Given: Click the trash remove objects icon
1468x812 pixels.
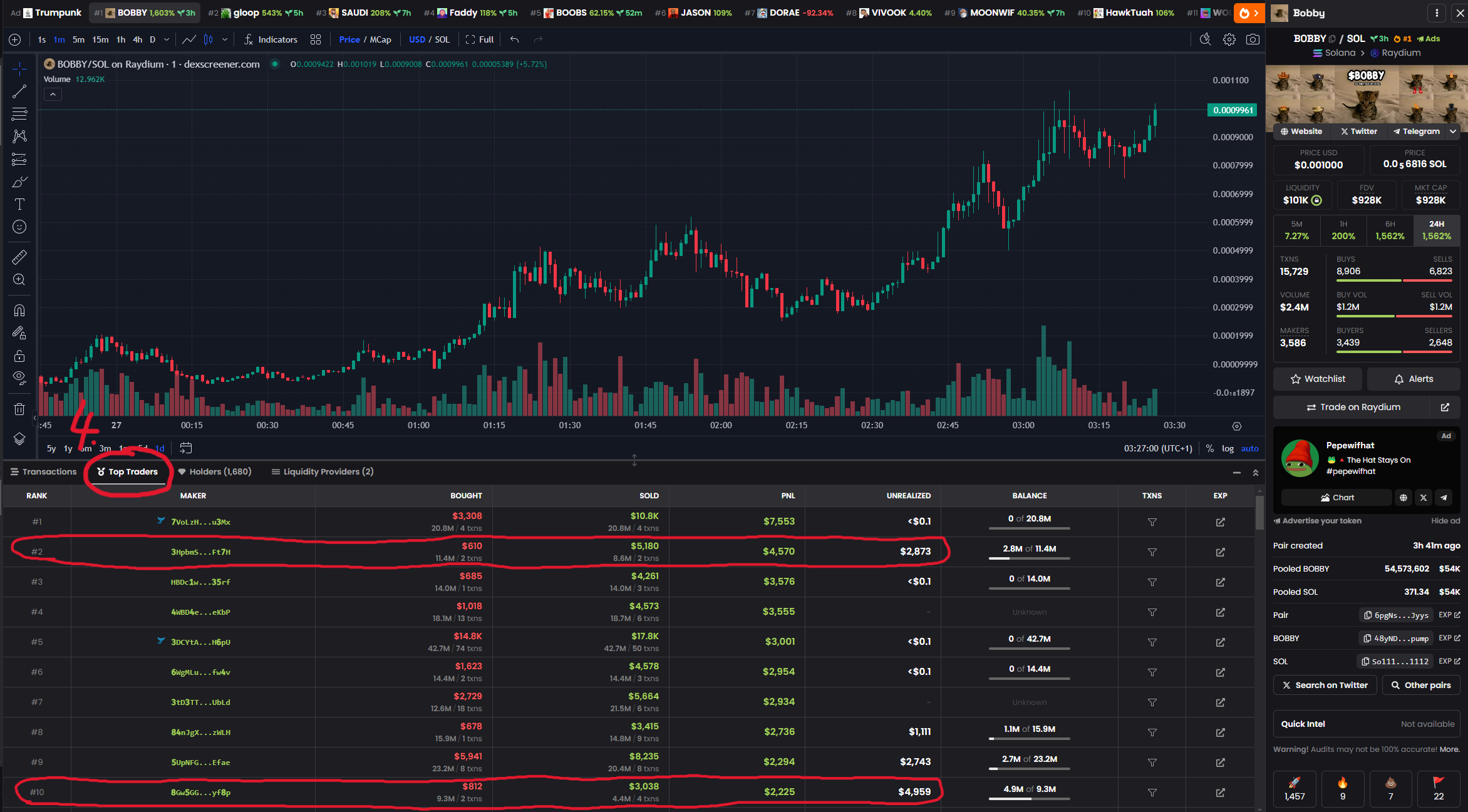Looking at the screenshot, I should pos(19,409).
